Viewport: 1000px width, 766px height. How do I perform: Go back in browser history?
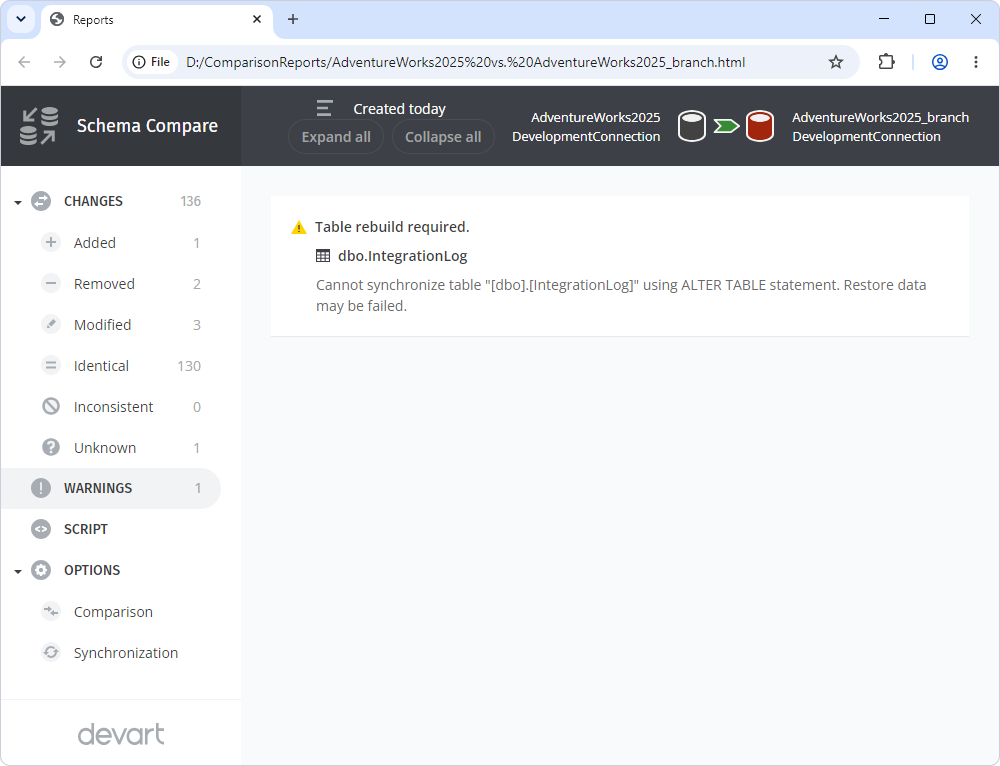[x=24, y=62]
